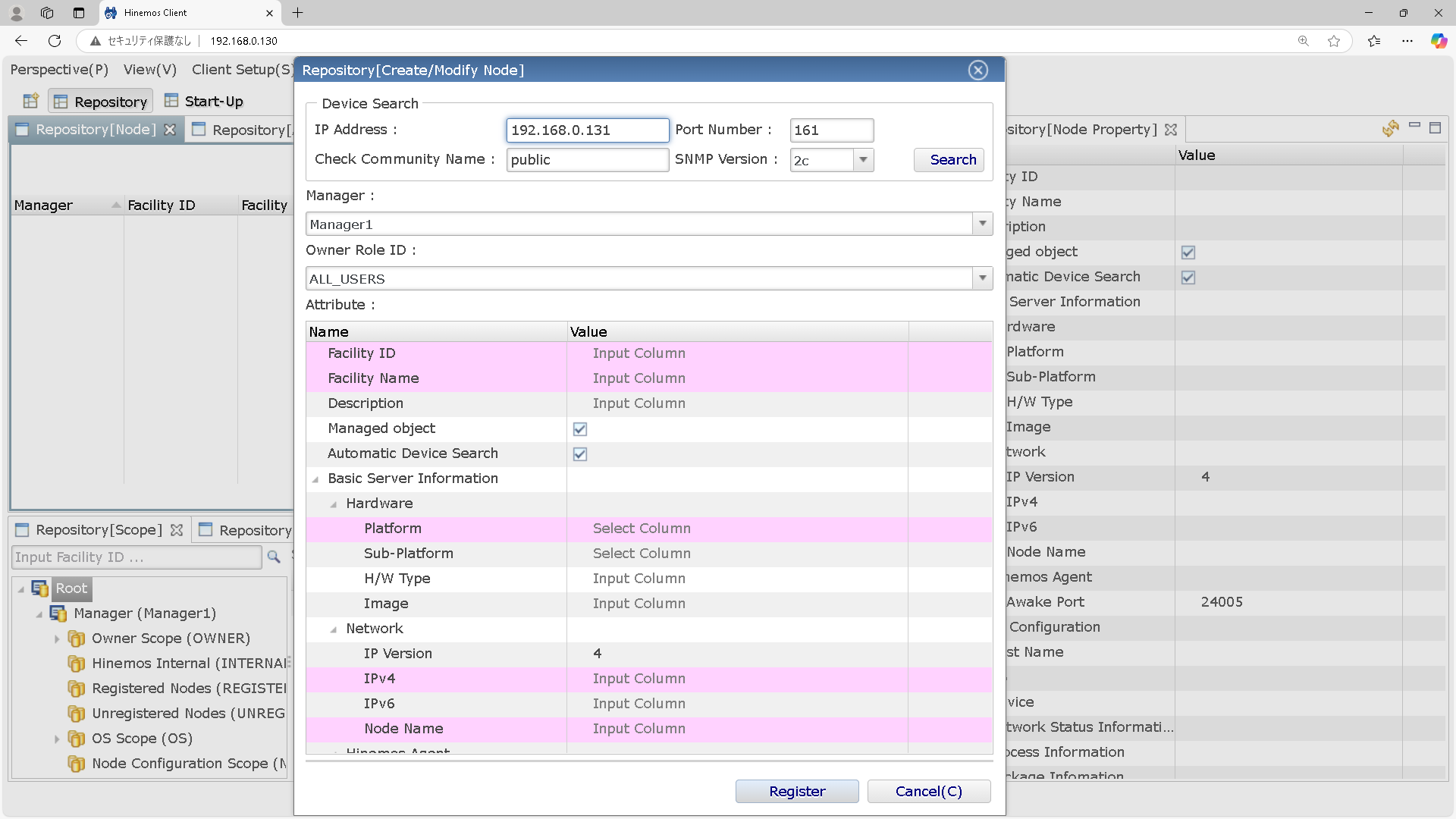Click the Copilot icon in the browser toolbar
Viewport: 1456px width, 819px height.
click(1439, 41)
